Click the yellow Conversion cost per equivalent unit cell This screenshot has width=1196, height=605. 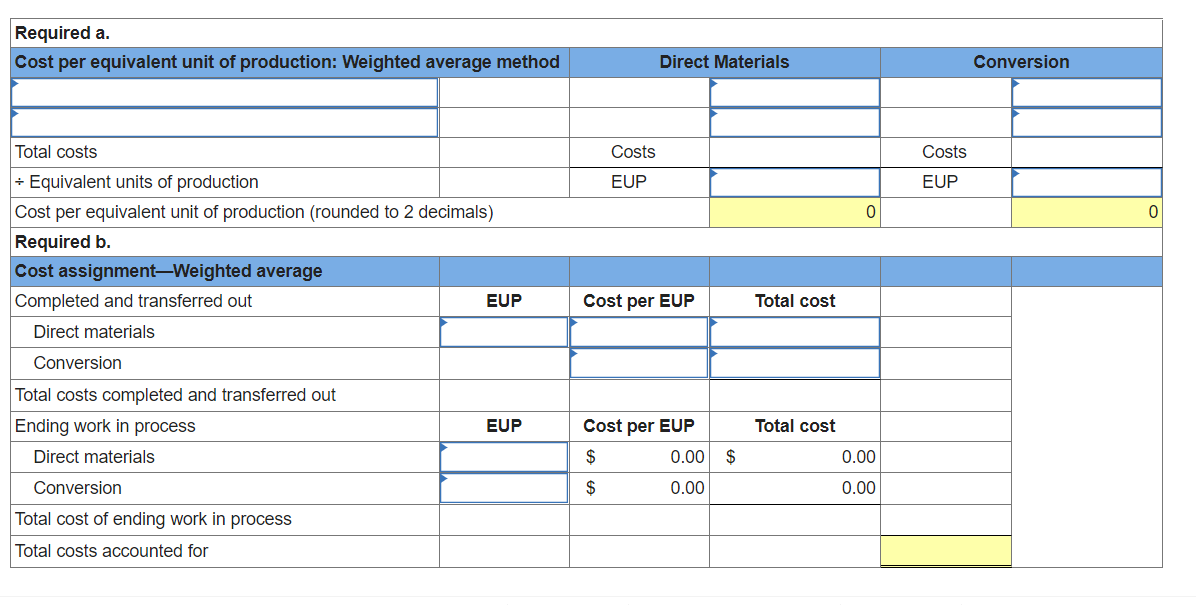pos(1085,212)
